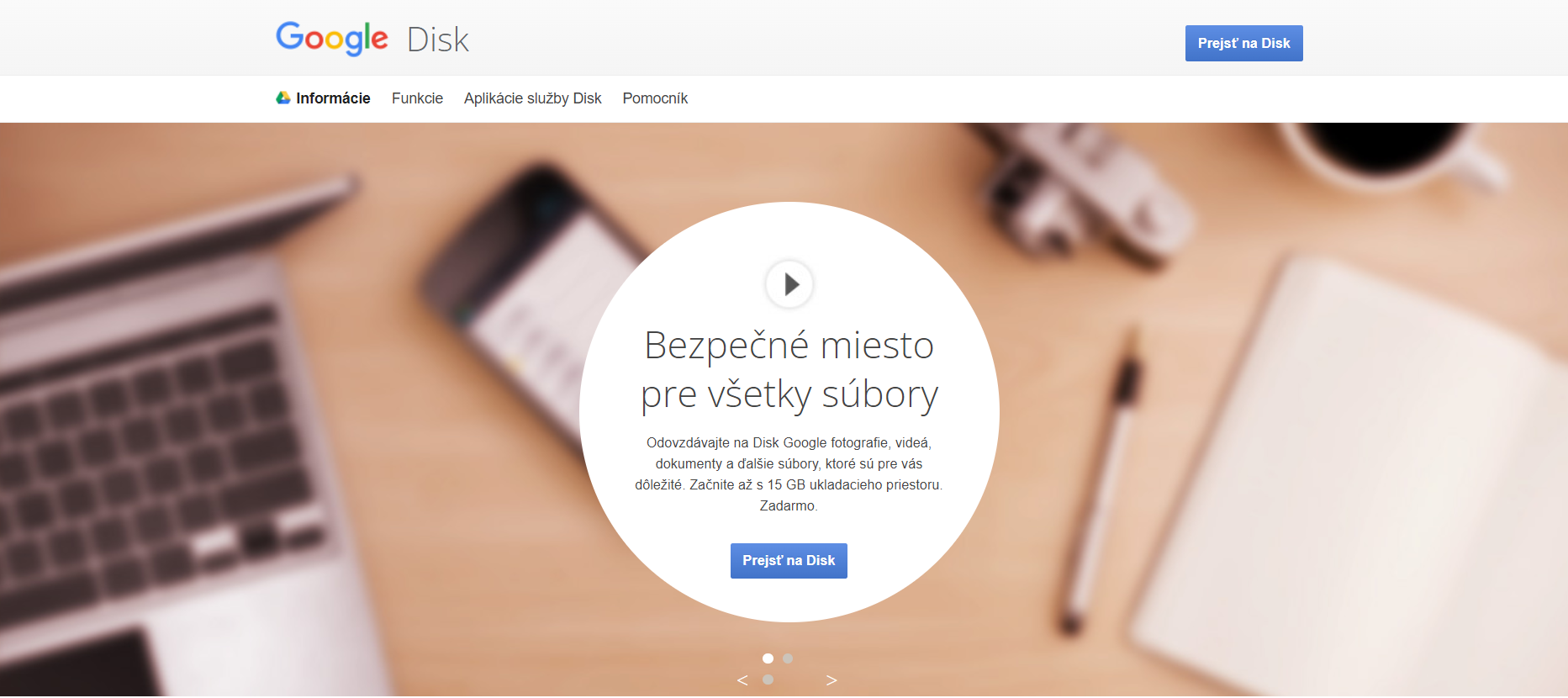The width and height of the screenshot is (1568, 698).
Task: Select the gray dot beside the white dot
Action: point(788,658)
